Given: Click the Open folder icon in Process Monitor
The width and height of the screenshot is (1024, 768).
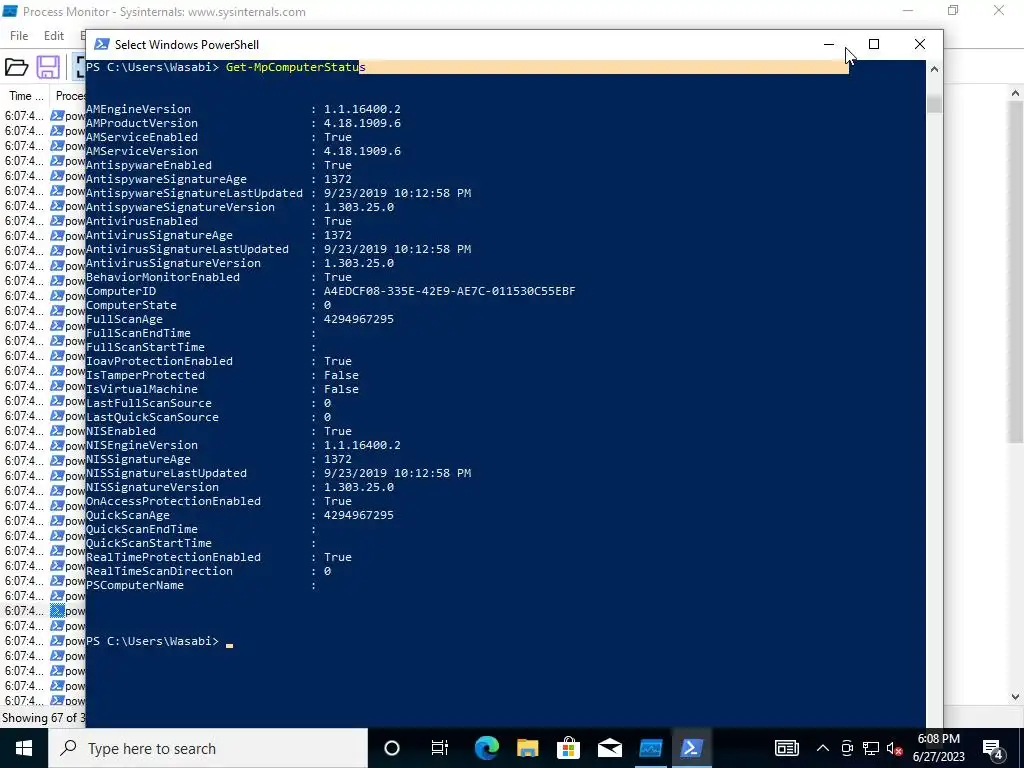Looking at the screenshot, I should [16, 67].
